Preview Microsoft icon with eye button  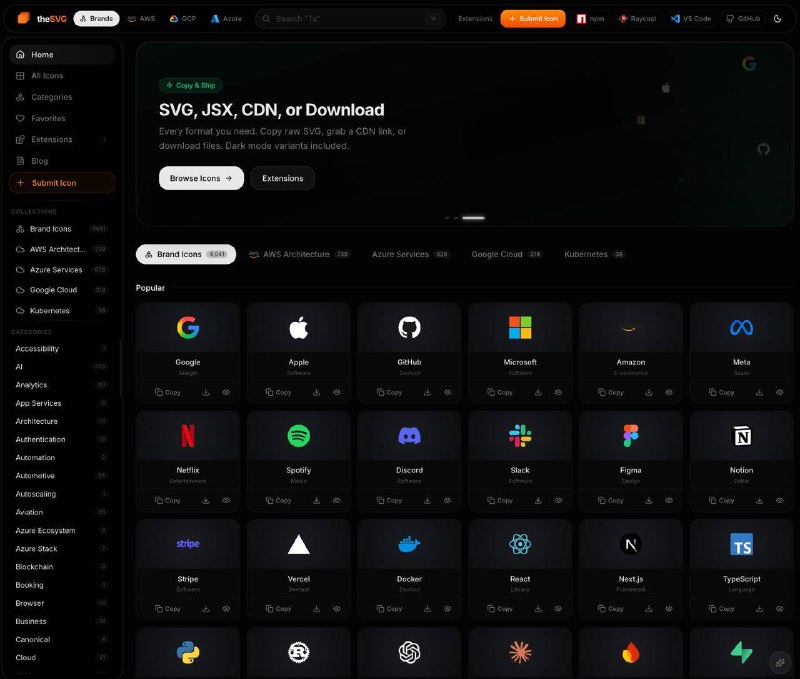coord(558,392)
